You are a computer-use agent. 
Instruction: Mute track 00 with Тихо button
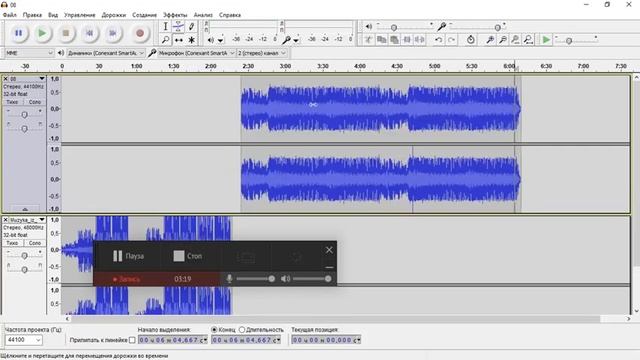[12, 102]
